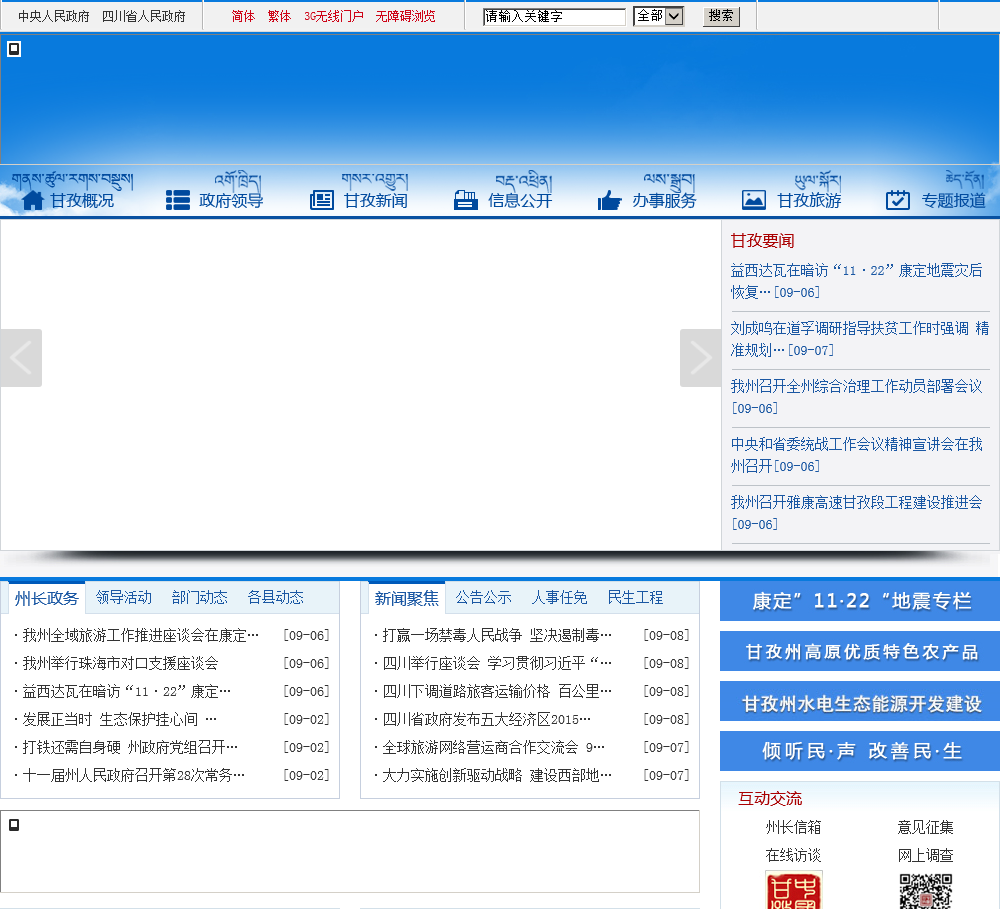Click the thumbs-up icon beside 办事服务
Screen dimensions: 1000x909
pyautogui.click(x=610, y=200)
